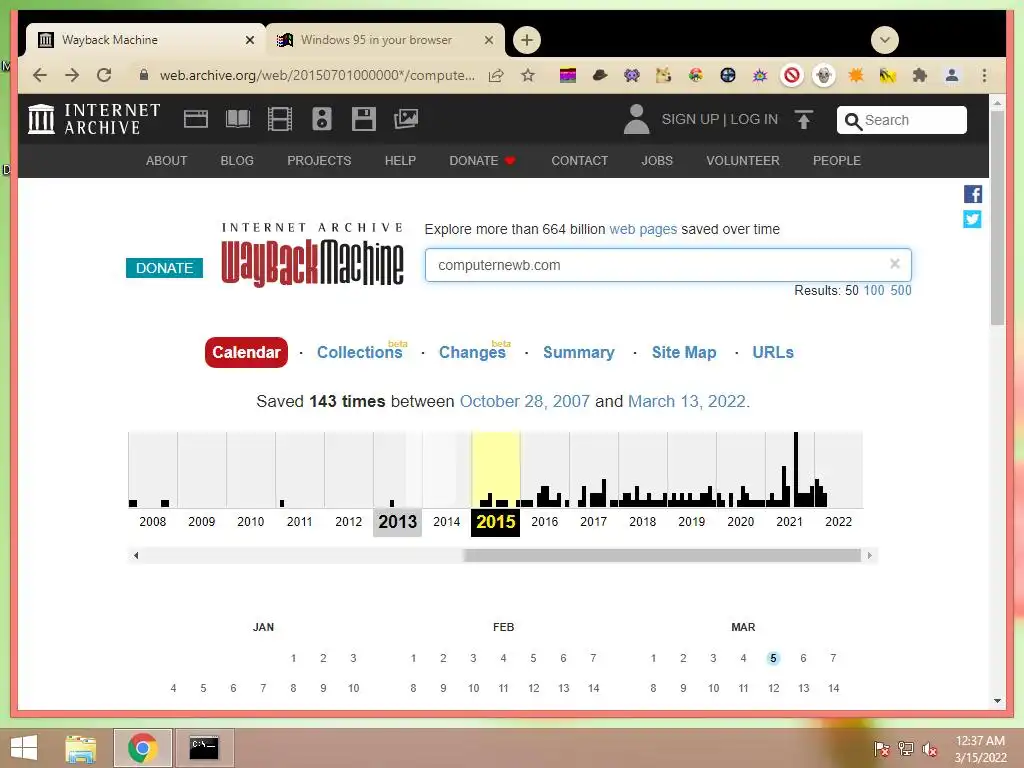1024x768 pixels.
Task: Clear the Wayback search field
Action: [895, 264]
